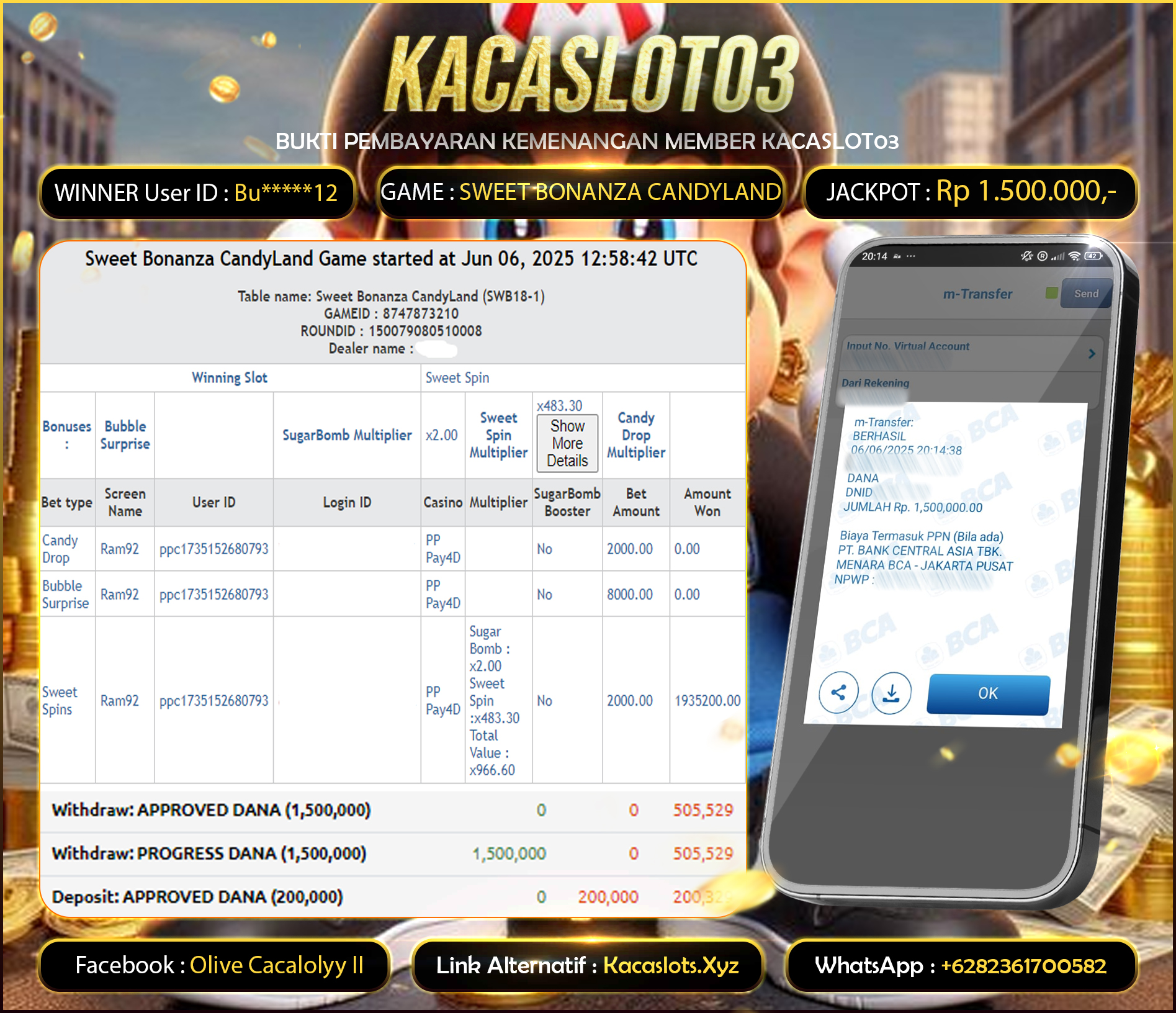Click the Amount Won value 1935200.00
Screen dimensions: 1176x1013
(707, 700)
